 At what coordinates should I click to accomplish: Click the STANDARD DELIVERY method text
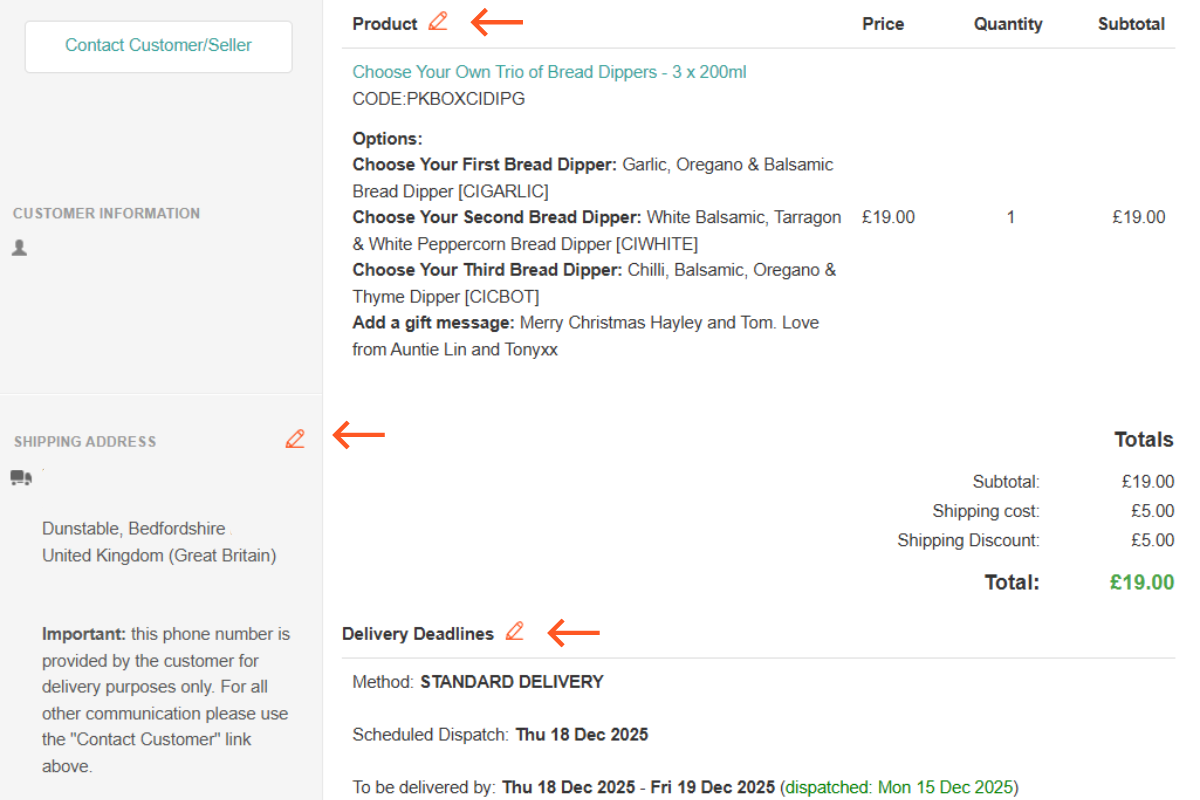click(x=511, y=682)
